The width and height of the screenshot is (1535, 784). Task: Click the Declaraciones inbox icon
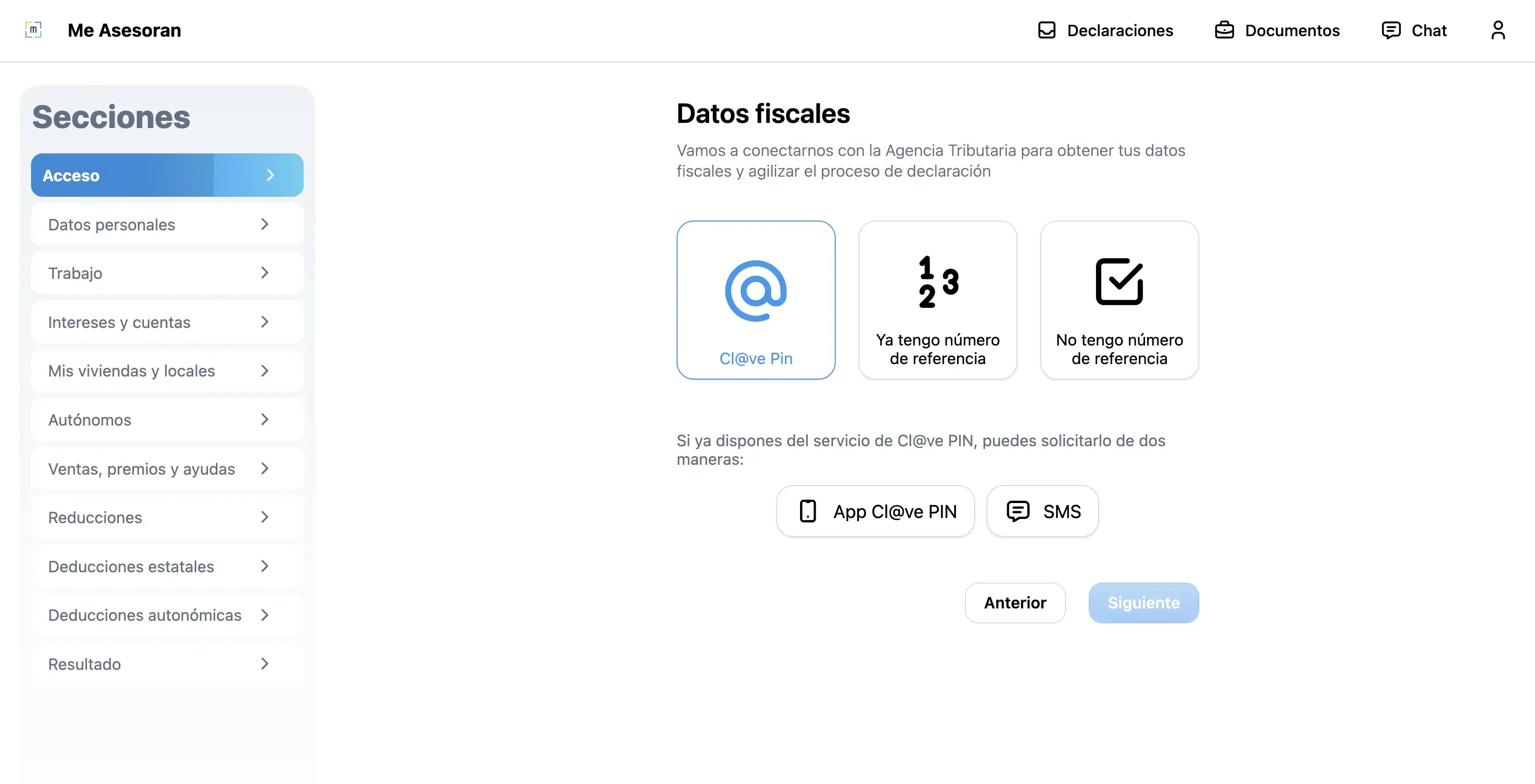[x=1046, y=30]
